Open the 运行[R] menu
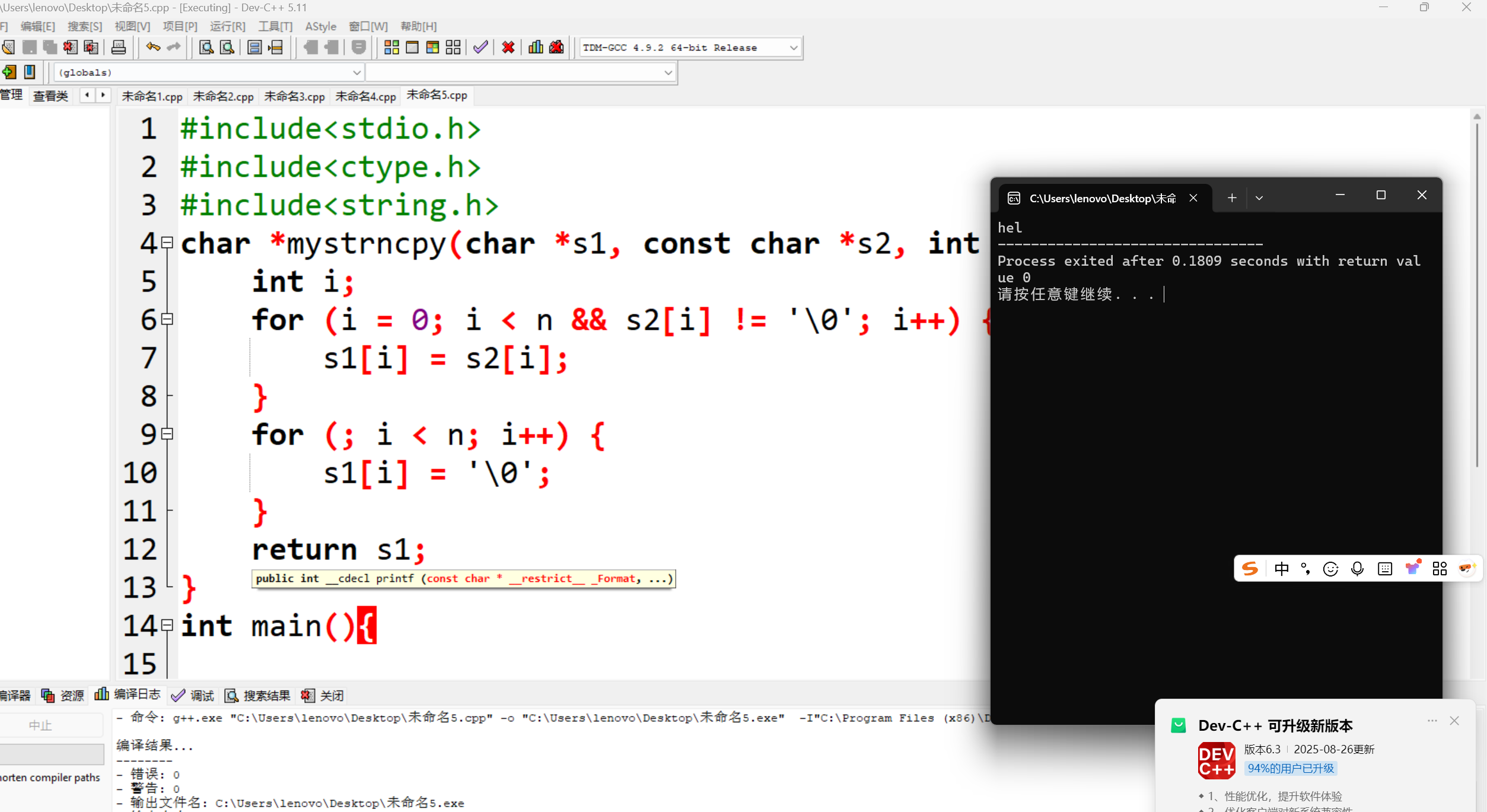This screenshot has width=1487, height=812. click(227, 26)
